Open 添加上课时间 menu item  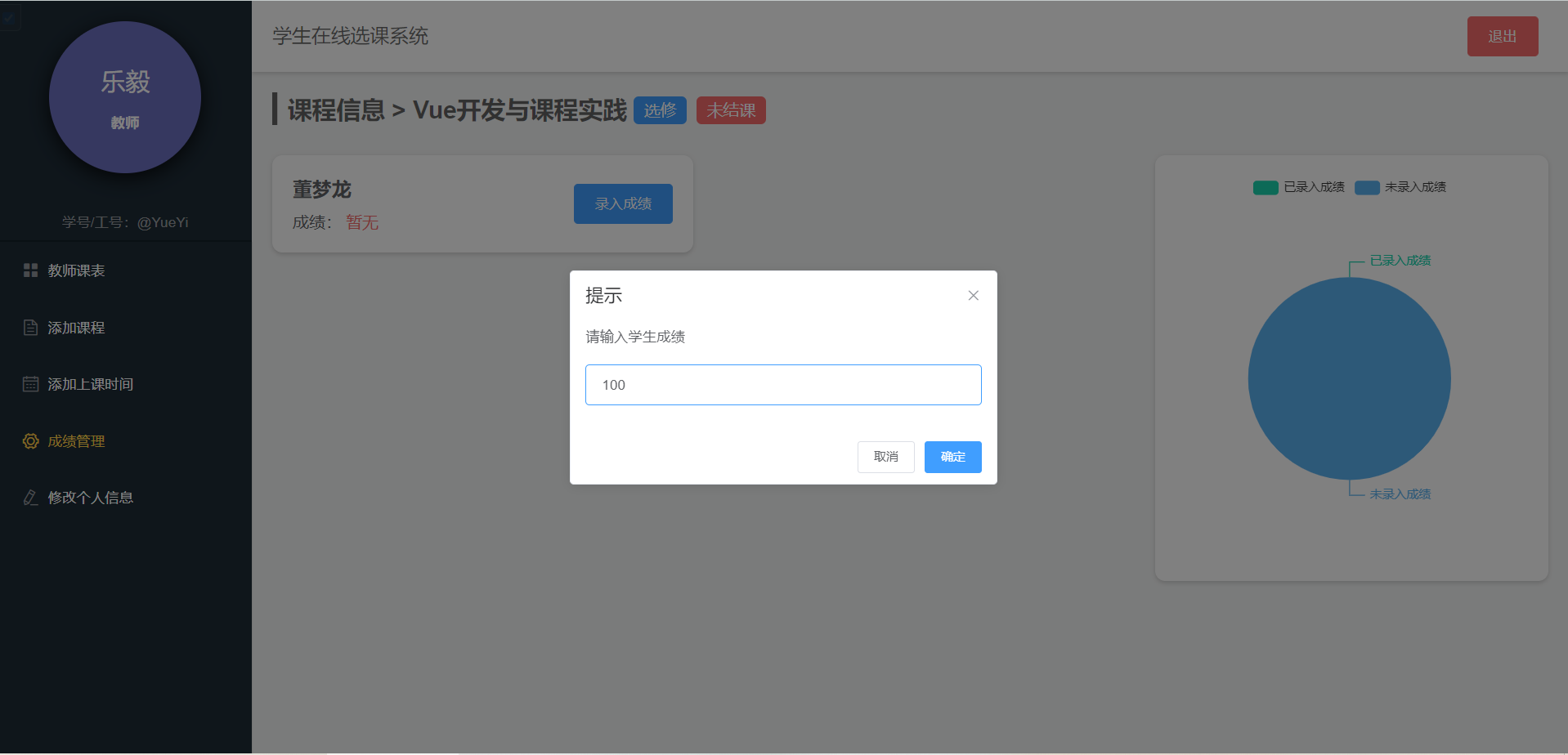click(x=126, y=384)
